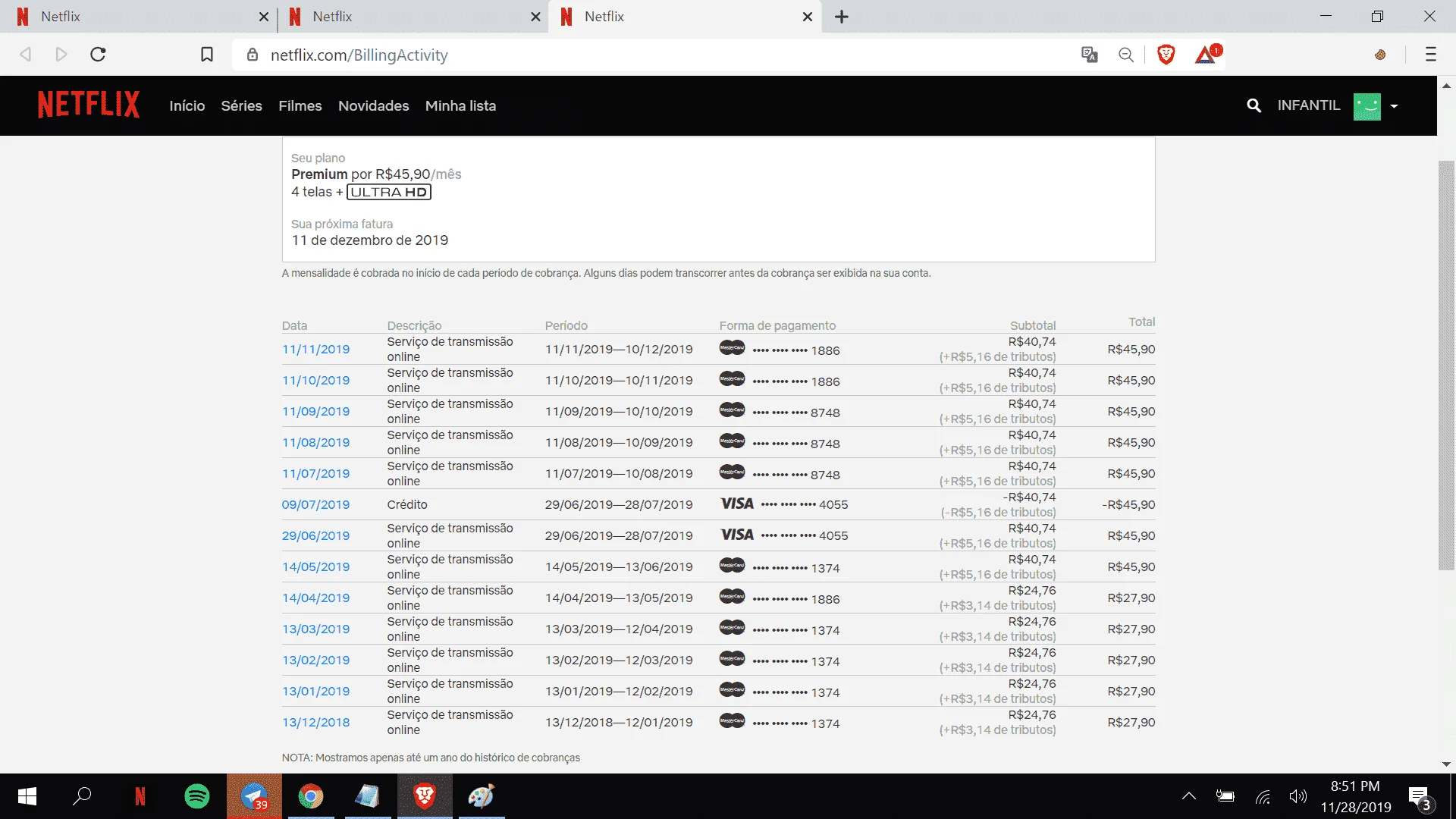Open the credit entry dated 09/07/2019
The width and height of the screenshot is (1456, 819).
315,505
